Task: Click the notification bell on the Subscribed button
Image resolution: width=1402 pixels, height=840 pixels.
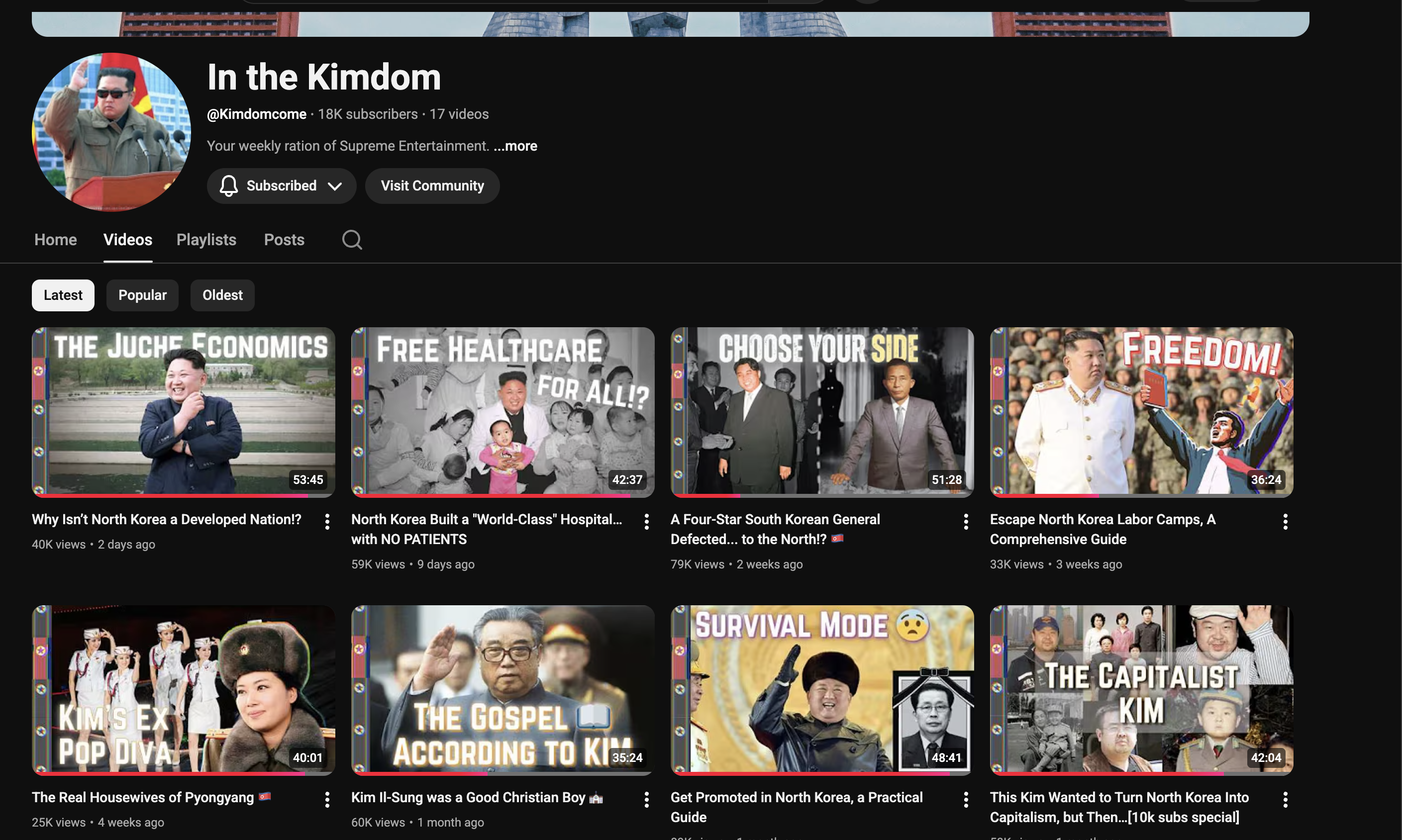Action: tap(229, 186)
